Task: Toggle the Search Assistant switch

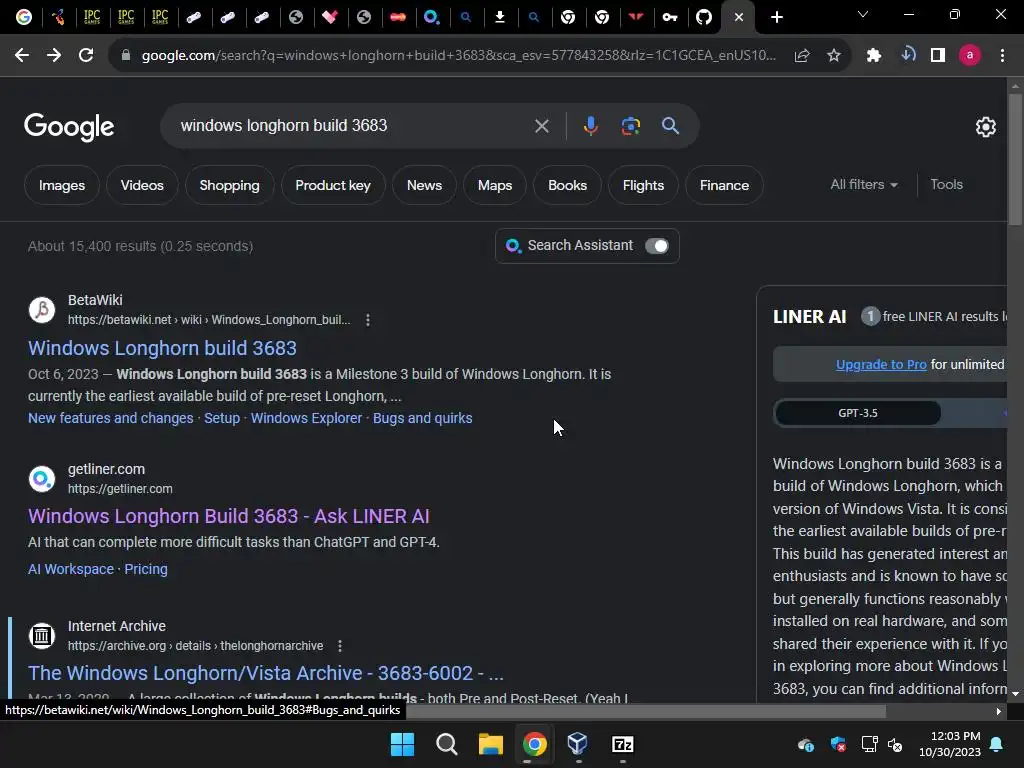Action: (x=657, y=246)
